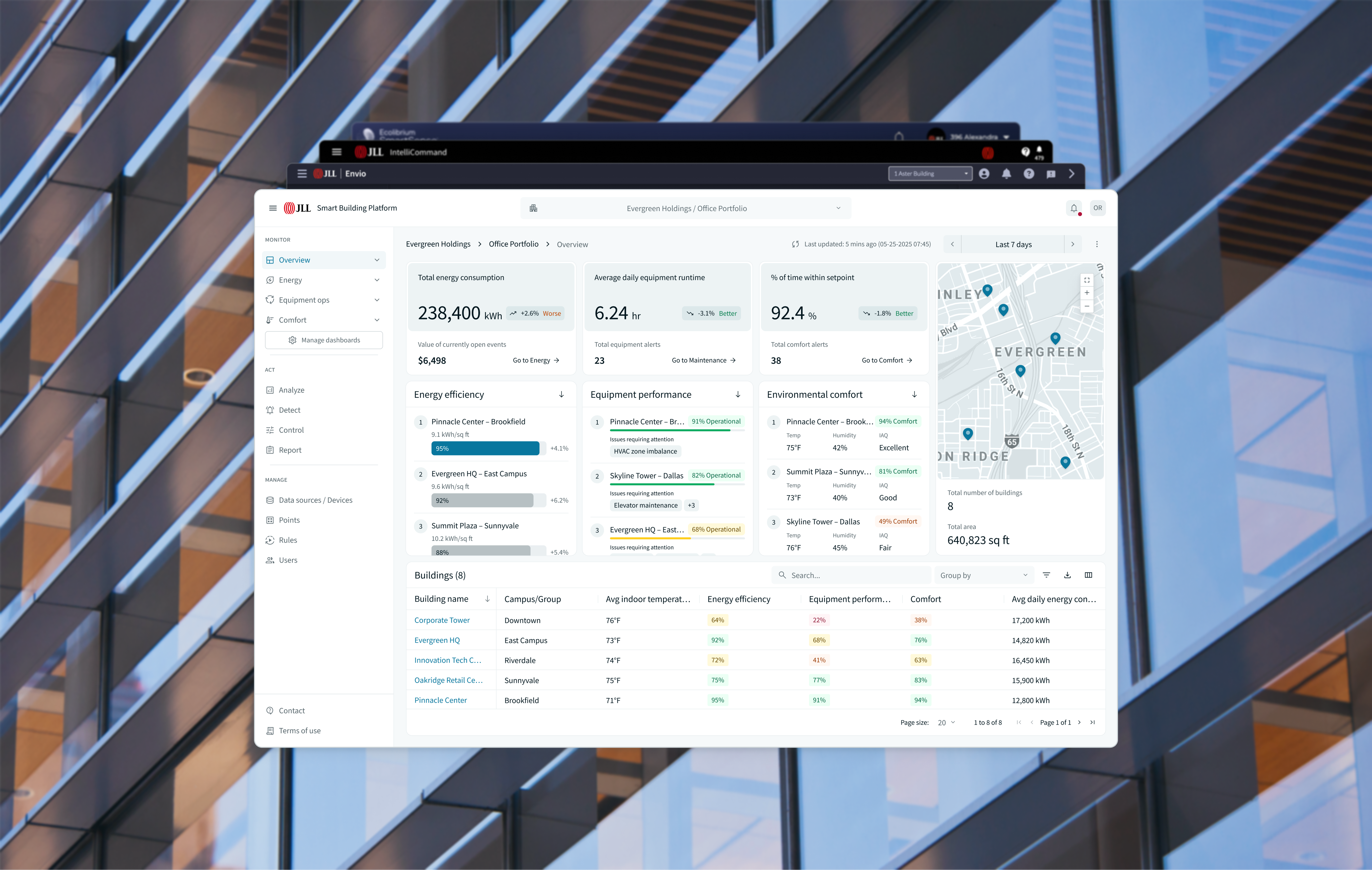This screenshot has height=870, width=1372.
Task: Follow the Go to Energy link
Action: (536, 360)
